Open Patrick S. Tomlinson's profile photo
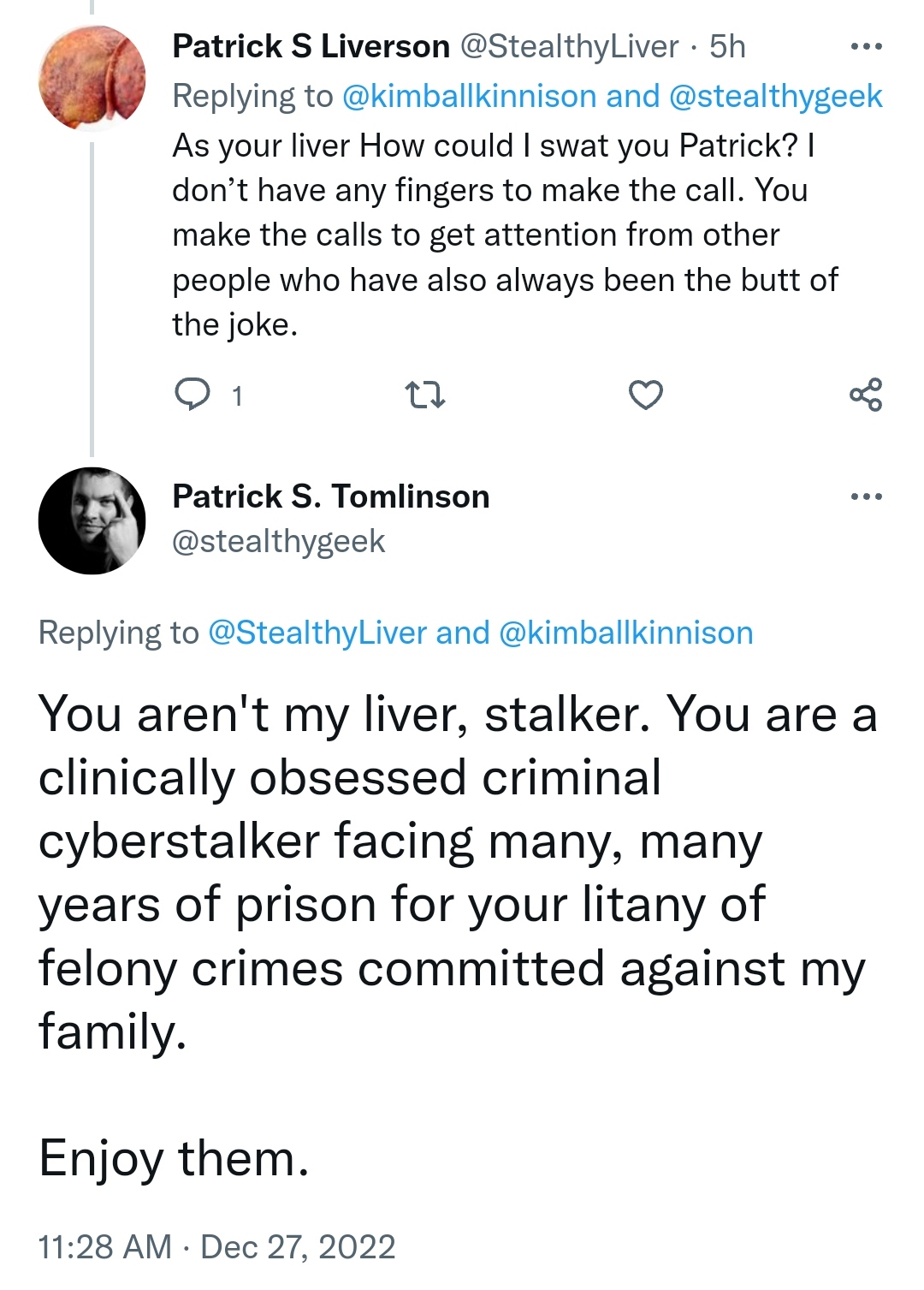The width and height of the screenshot is (924, 1290). (92, 520)
